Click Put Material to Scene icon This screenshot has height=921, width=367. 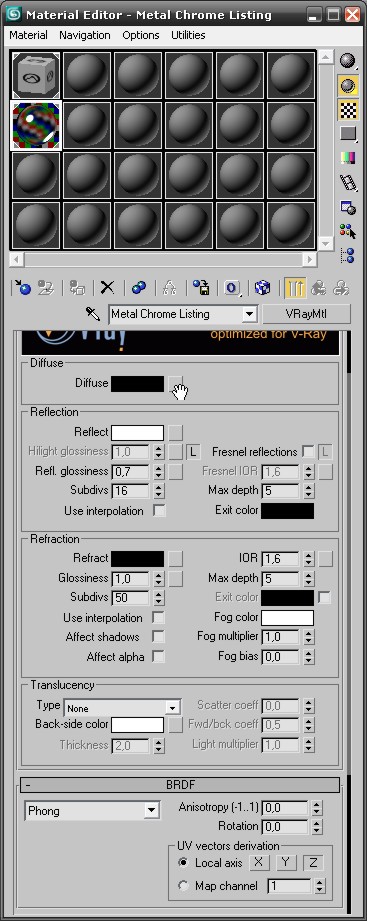(46, 287)
